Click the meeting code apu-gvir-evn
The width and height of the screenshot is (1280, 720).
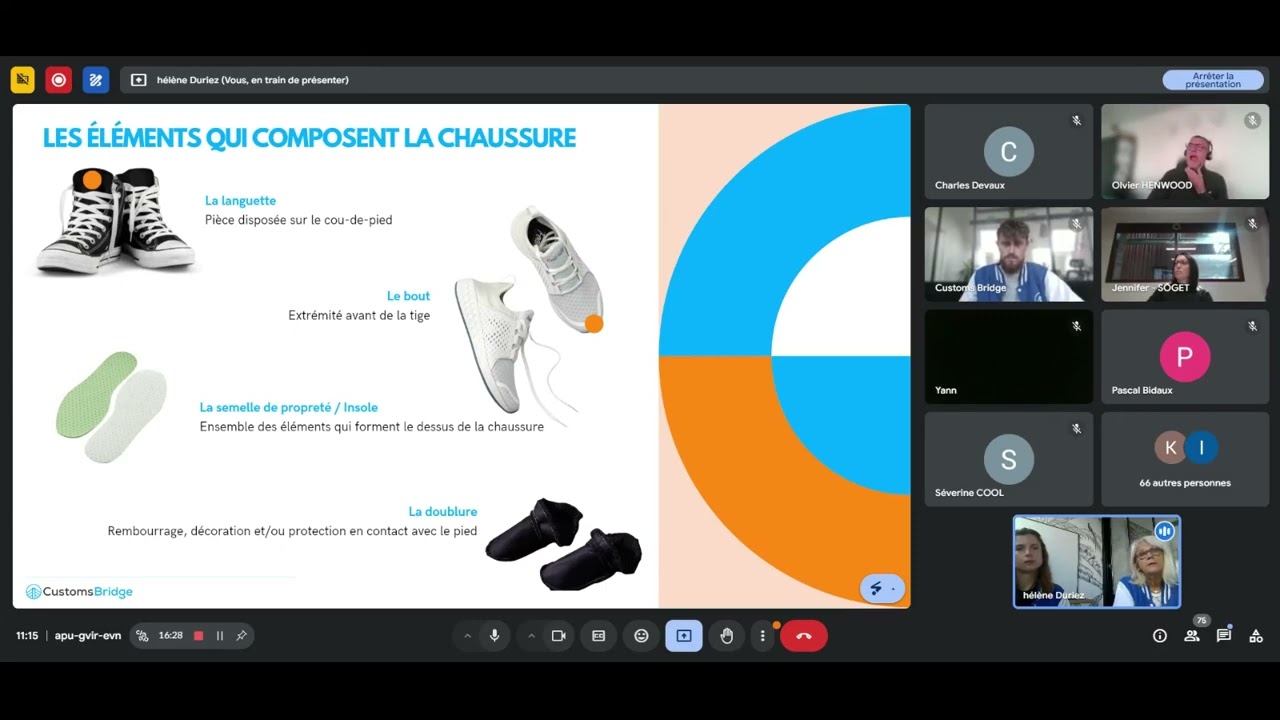point(88,636)
